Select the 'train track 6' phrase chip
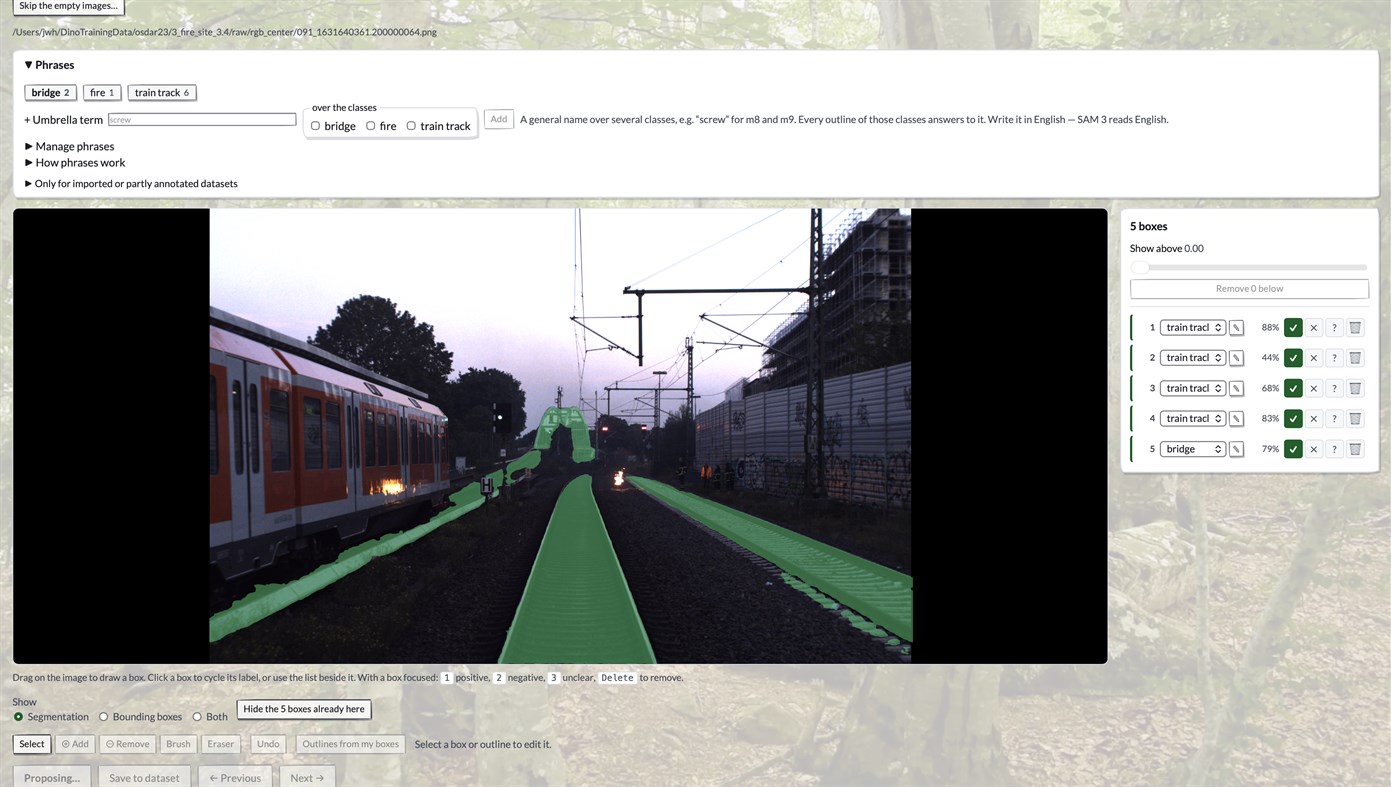This screenshot has width=1391, height=787. (162, 93)
